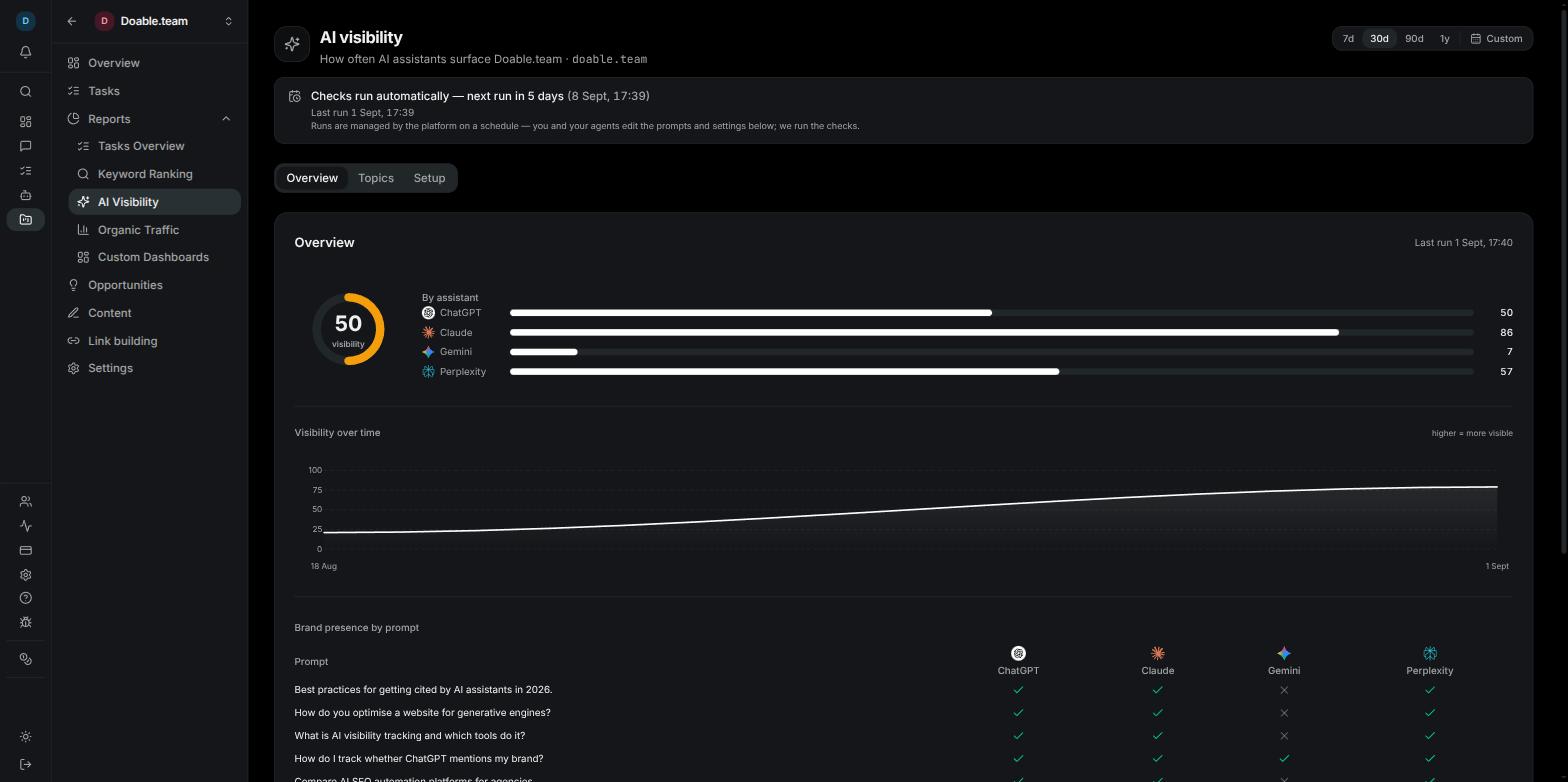Switch to the Overview tab

(312, 178)
